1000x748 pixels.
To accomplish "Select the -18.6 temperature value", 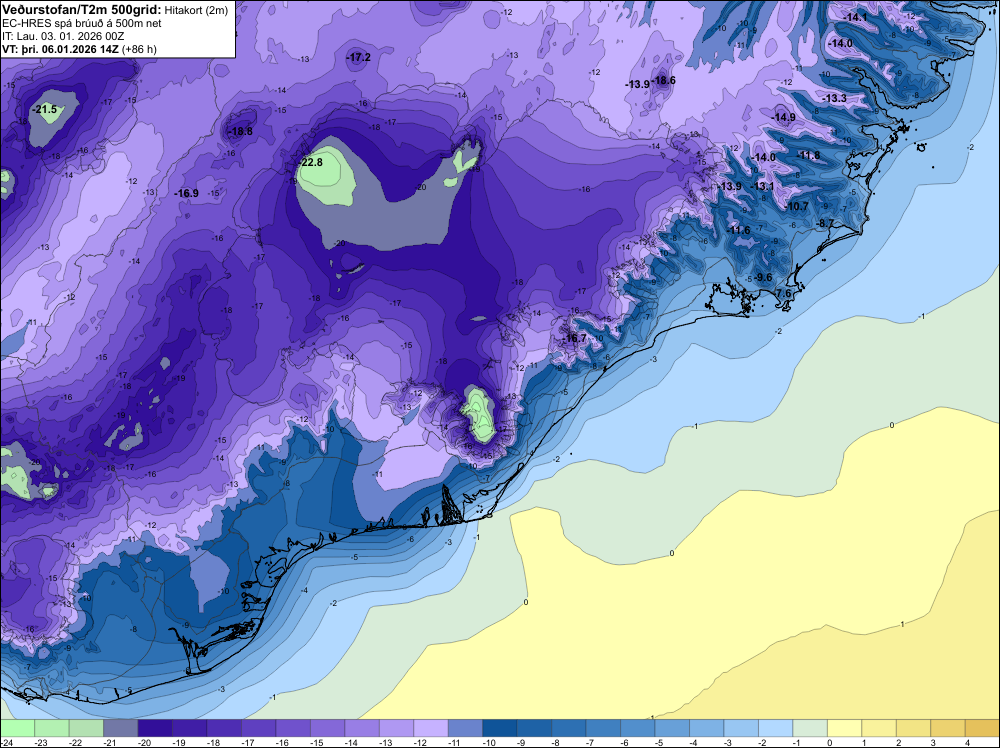I will [663, 80].
